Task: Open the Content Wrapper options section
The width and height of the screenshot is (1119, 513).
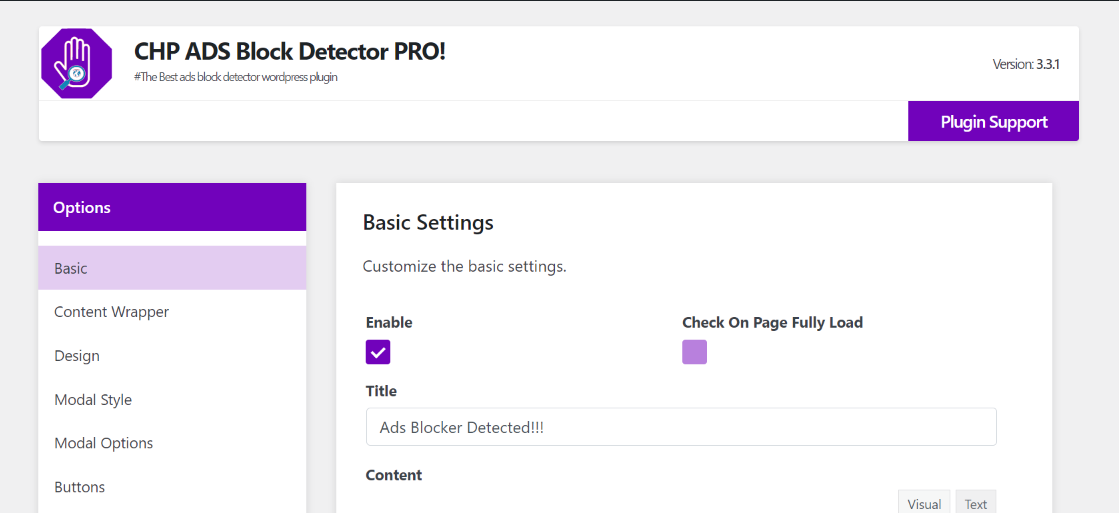Action: [172, 312]
